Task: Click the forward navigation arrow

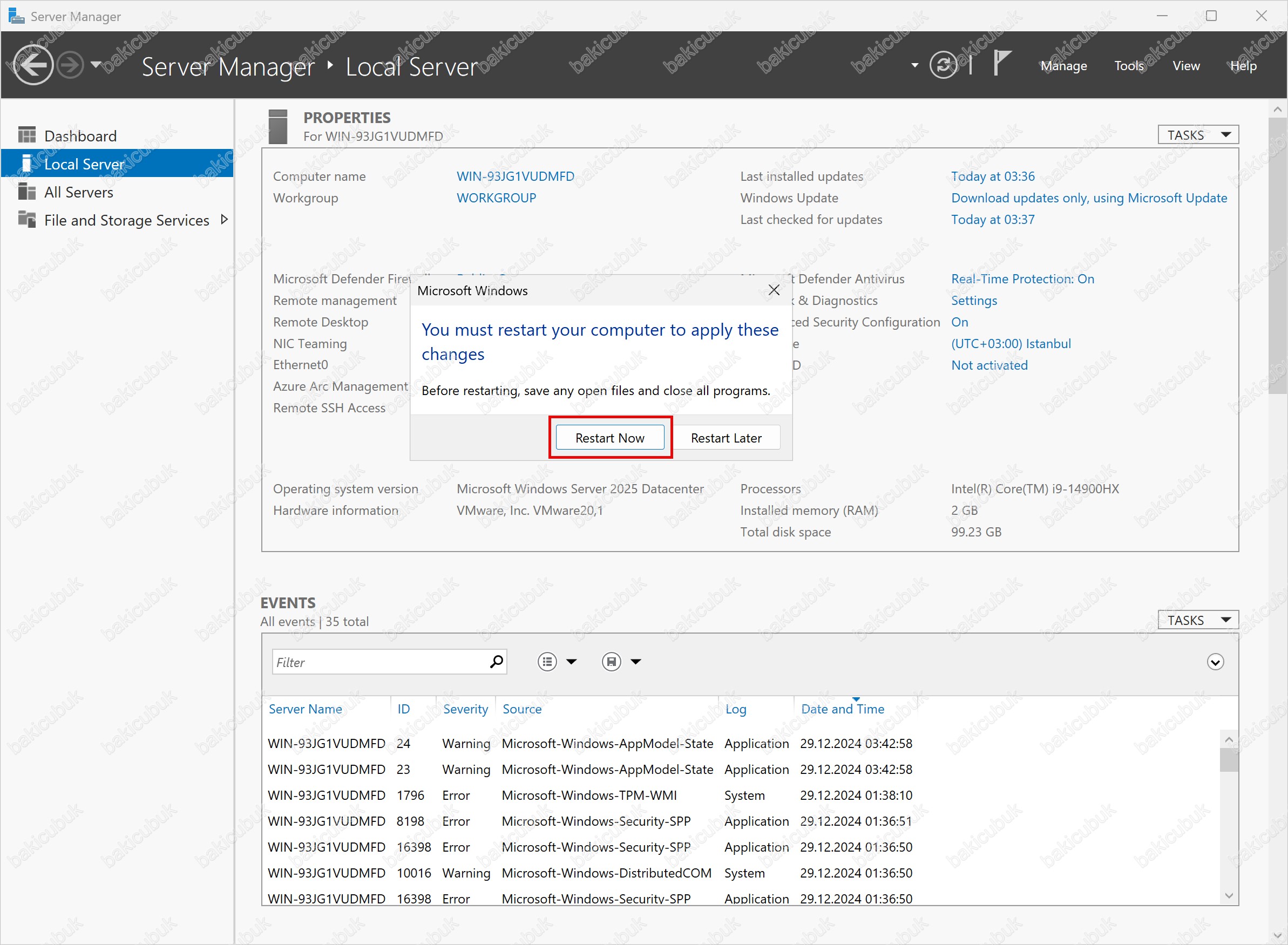Action: [x=71, y=65]
